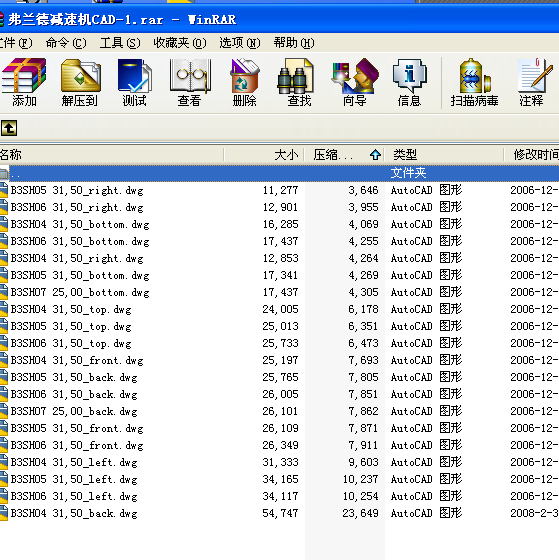
Task: Sort by the 名称 column header
Action: (111, 155)
